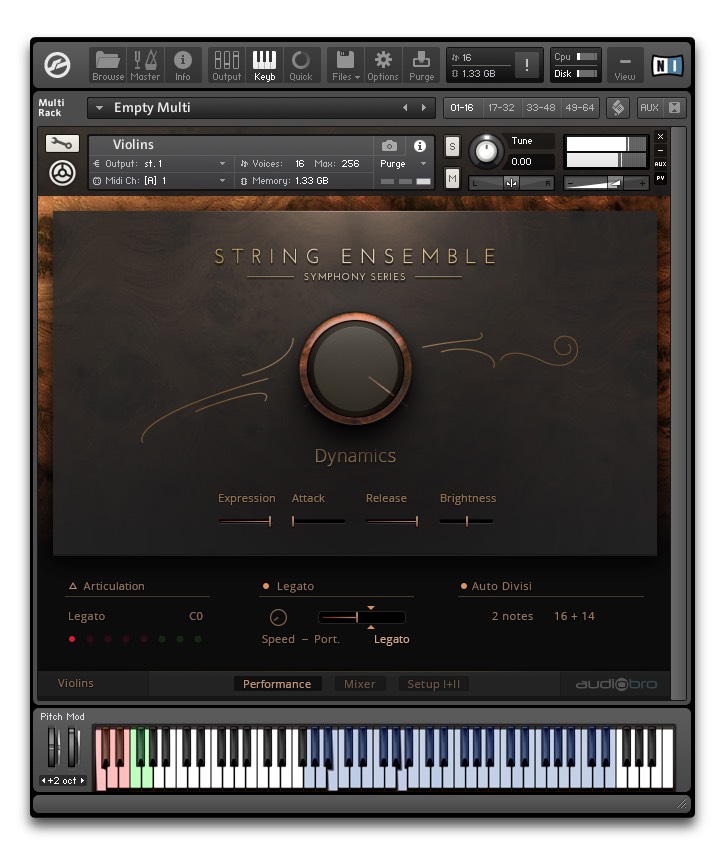
Task: Open the instrument Purge dropdown
Action: [x=403, y=163]
